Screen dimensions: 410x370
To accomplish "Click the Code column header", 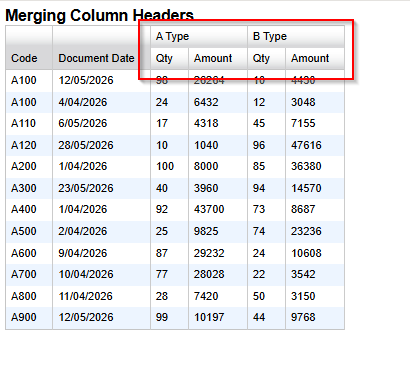I will pos(29,47).
